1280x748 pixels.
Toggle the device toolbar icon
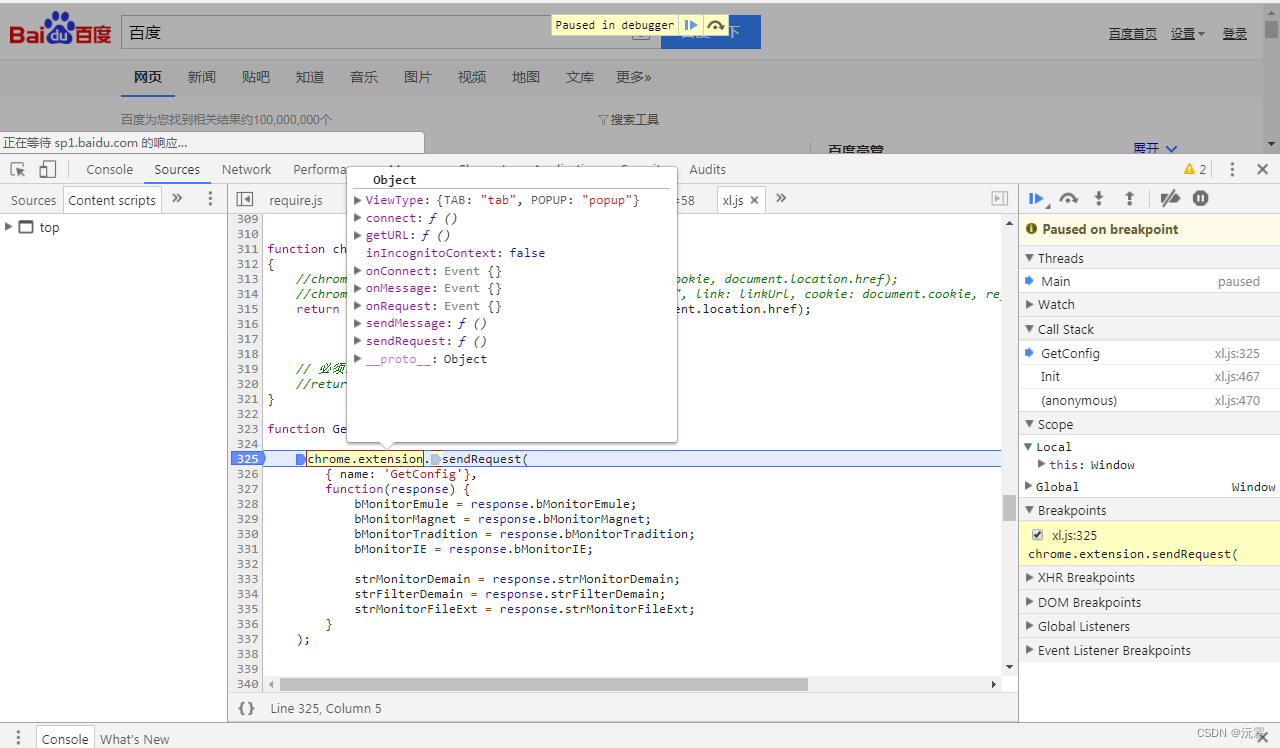[x=48, y=170]
